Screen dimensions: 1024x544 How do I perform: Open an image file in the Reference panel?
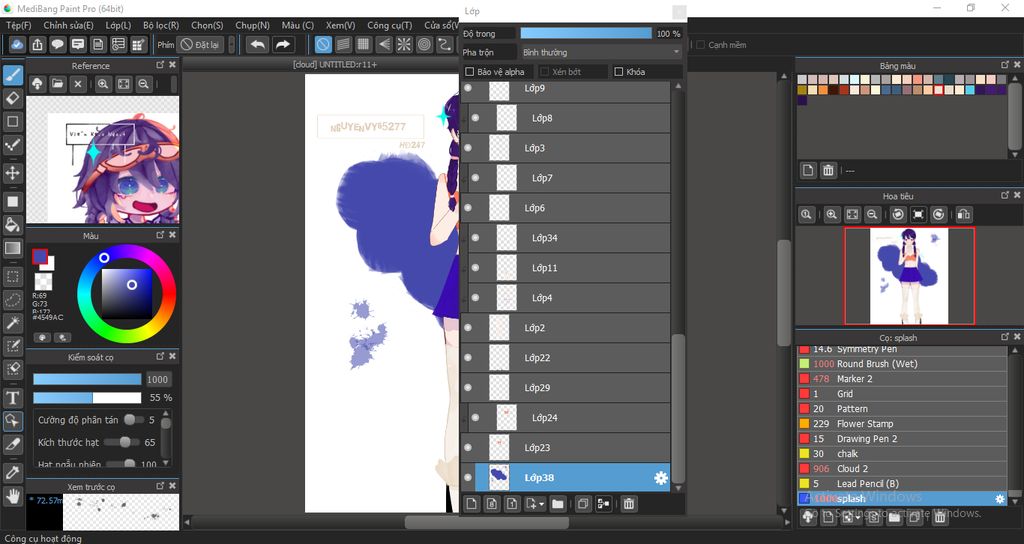coord(57,84)
